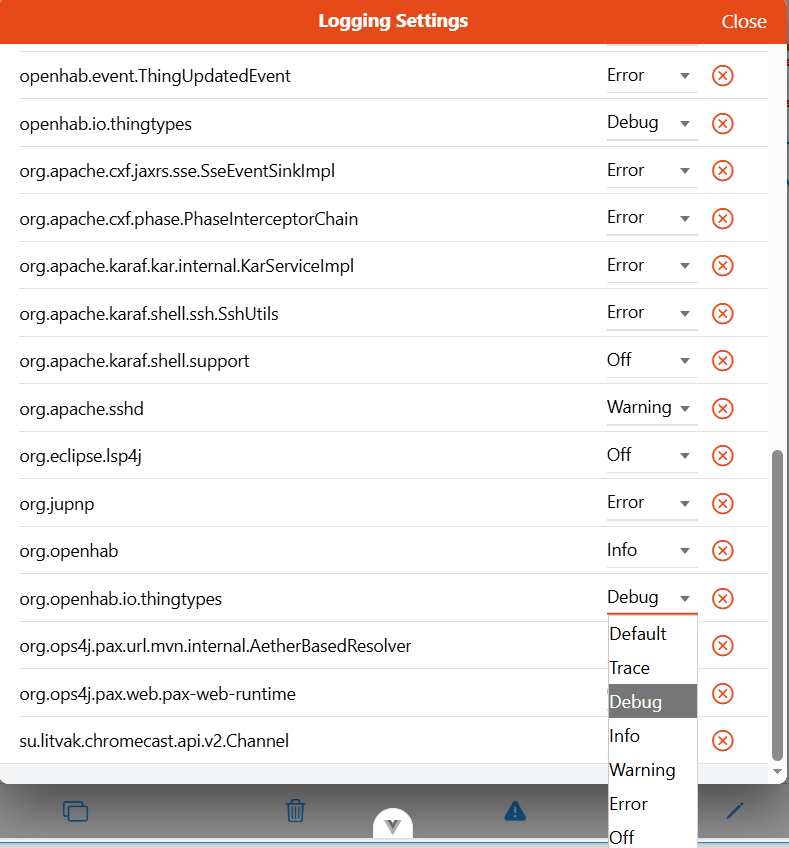Open level dropdown for PhaseInterceptorChain
Screen dimensions: 789x848
pyautogui.click(x=652, y=218)
